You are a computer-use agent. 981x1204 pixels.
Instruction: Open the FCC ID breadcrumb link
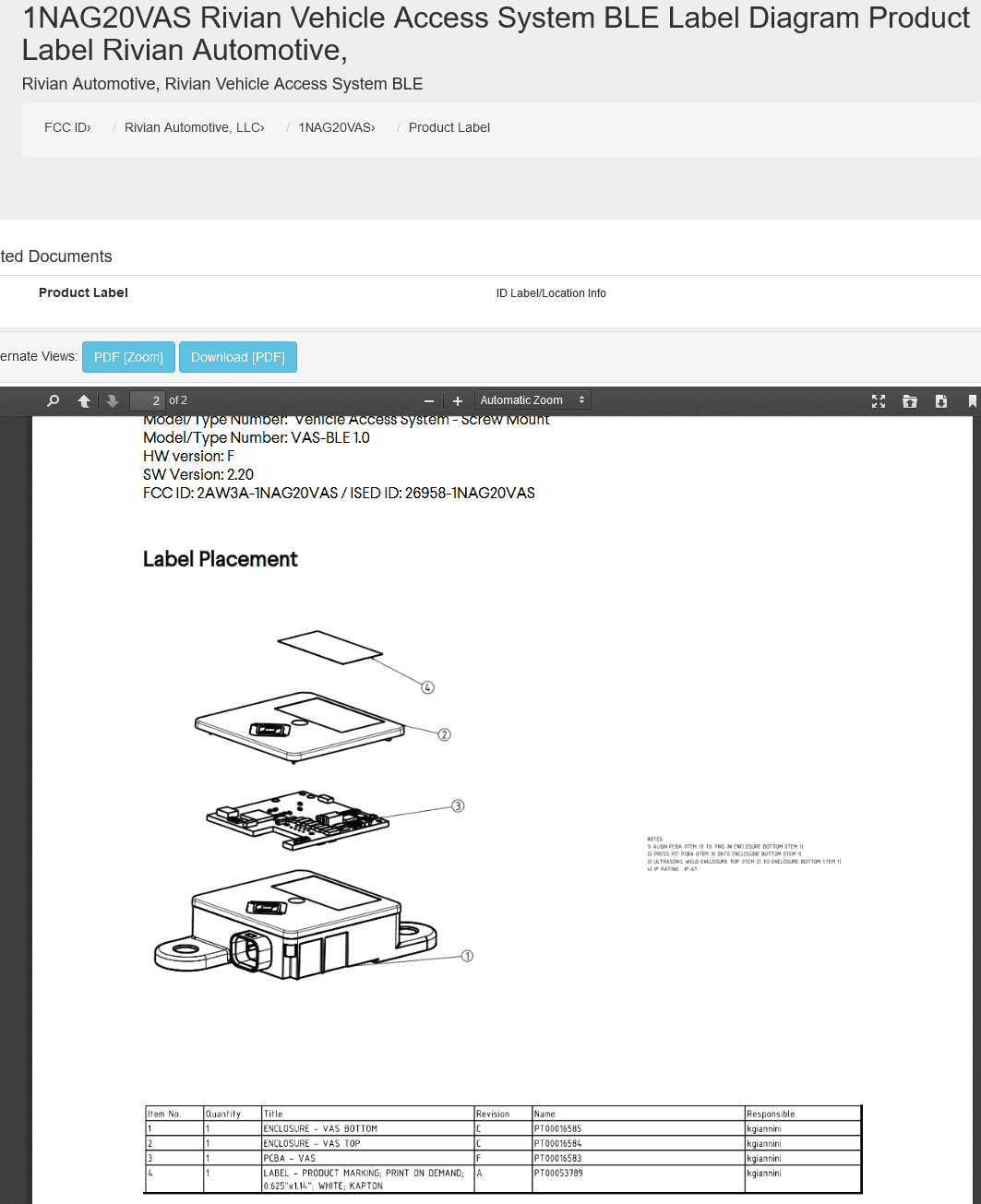(67, 127)
